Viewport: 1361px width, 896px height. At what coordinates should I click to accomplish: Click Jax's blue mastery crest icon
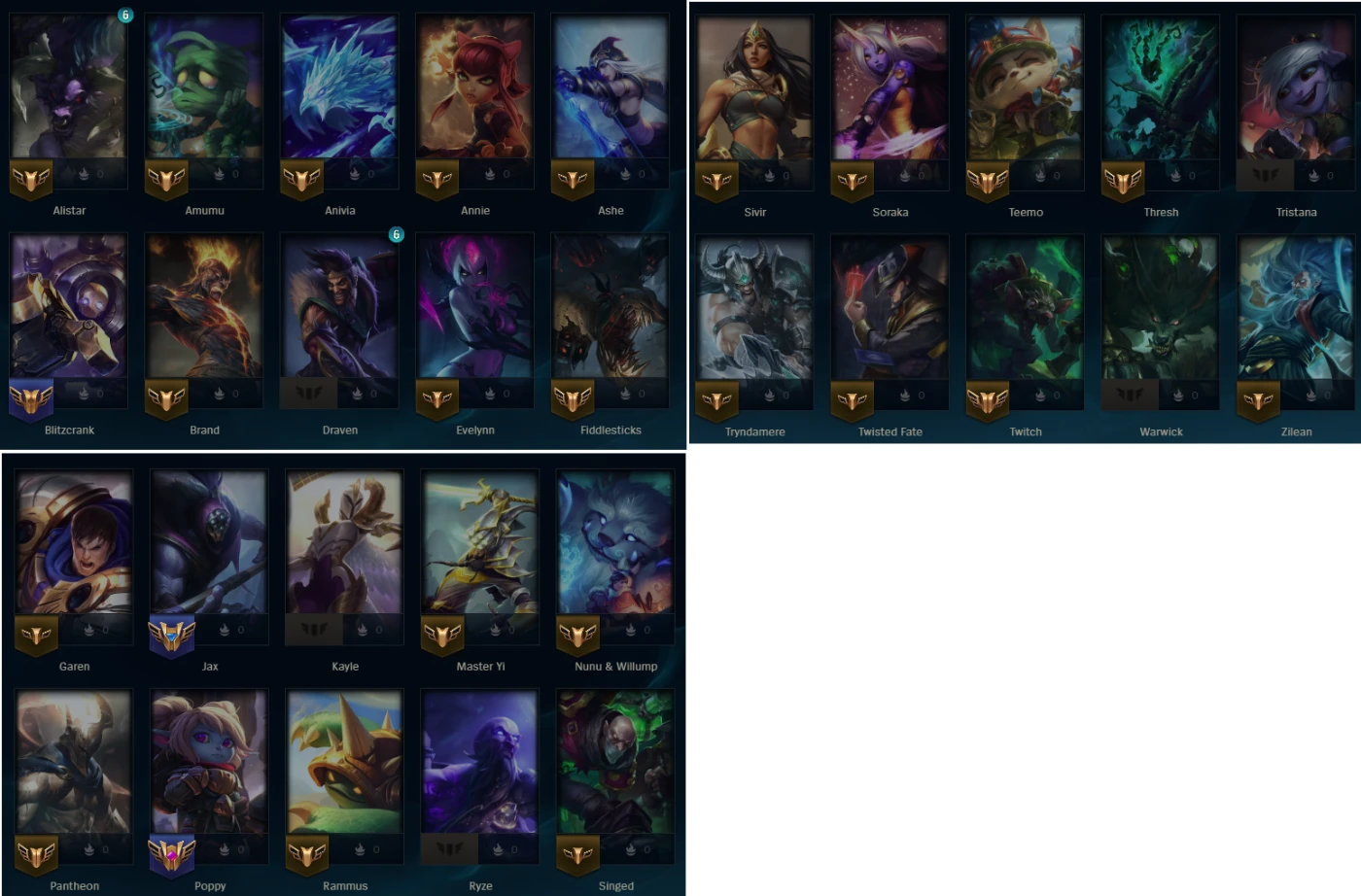[171, 637]
